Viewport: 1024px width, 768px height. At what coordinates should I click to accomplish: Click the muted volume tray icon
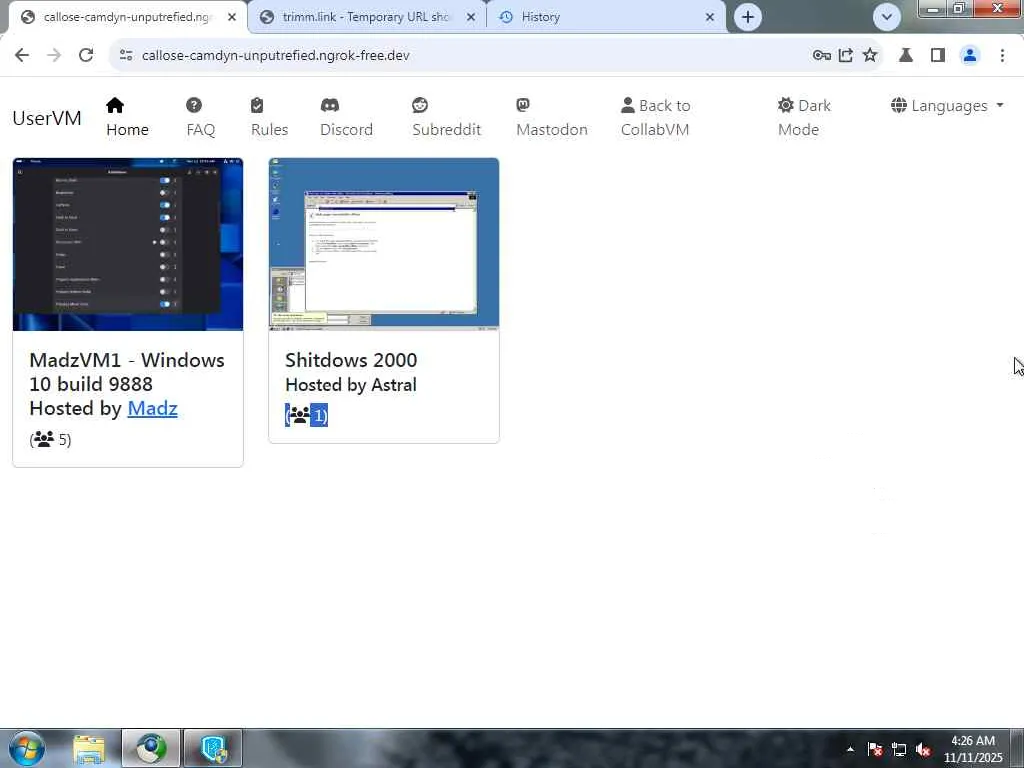point(923,749)
